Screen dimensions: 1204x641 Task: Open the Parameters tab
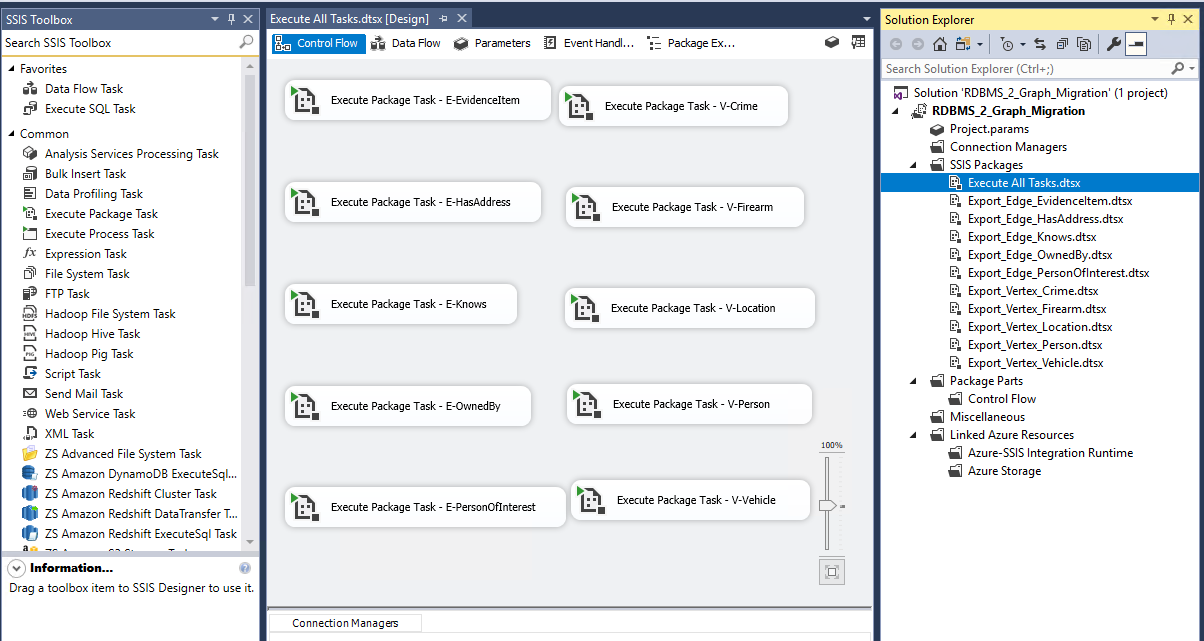click(492, 43)
